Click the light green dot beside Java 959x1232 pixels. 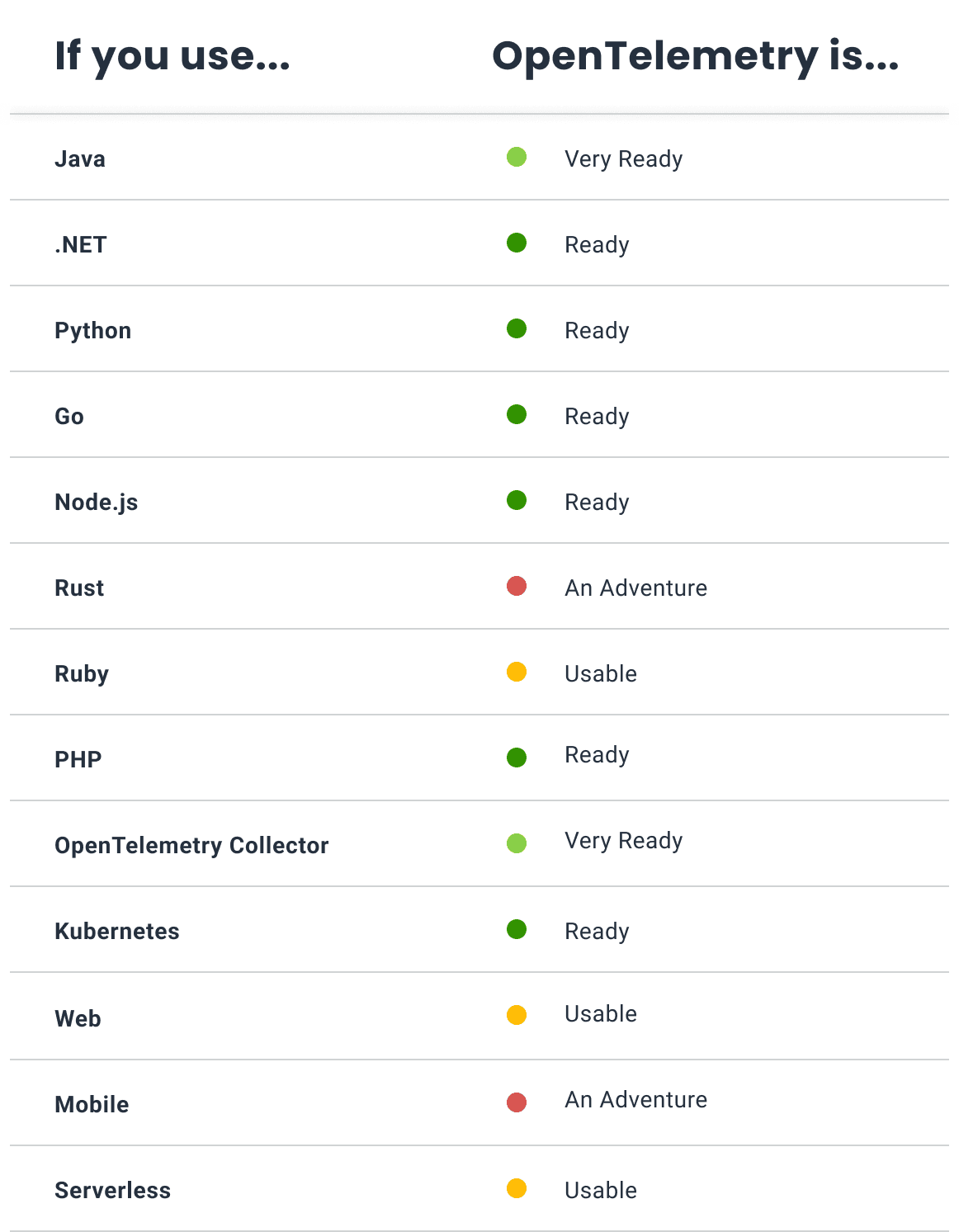click(x=517, y=157)
